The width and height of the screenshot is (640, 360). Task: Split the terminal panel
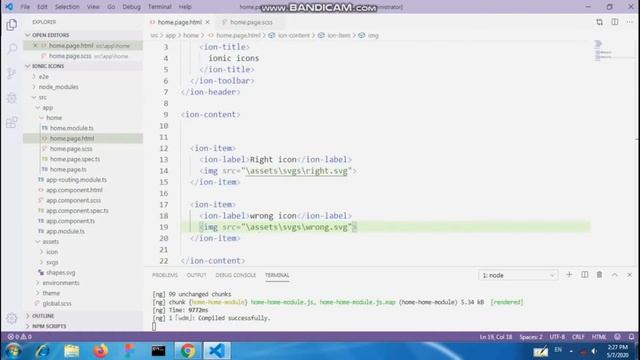584,275
